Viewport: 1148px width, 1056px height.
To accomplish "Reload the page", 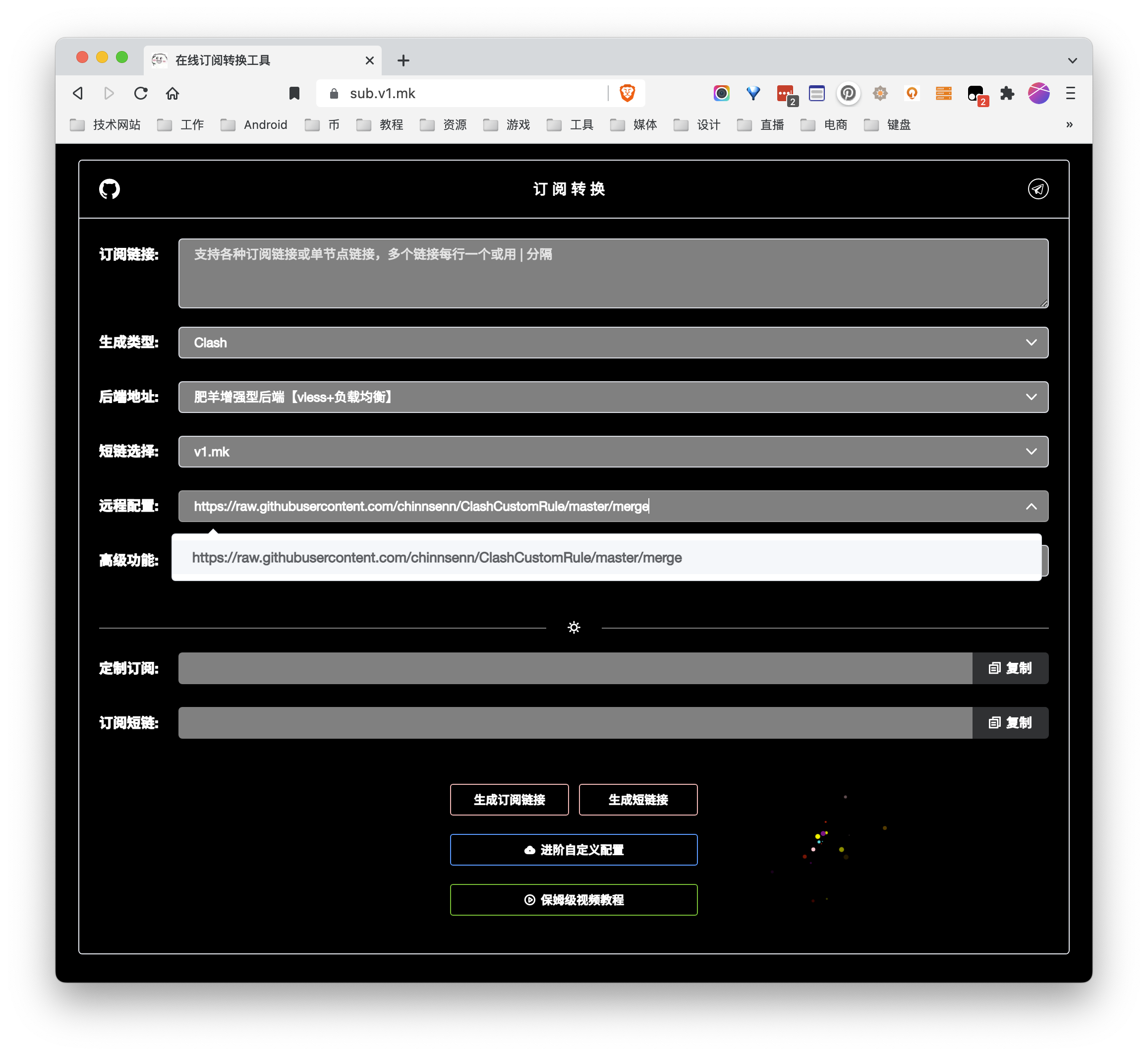I will 141,93.
